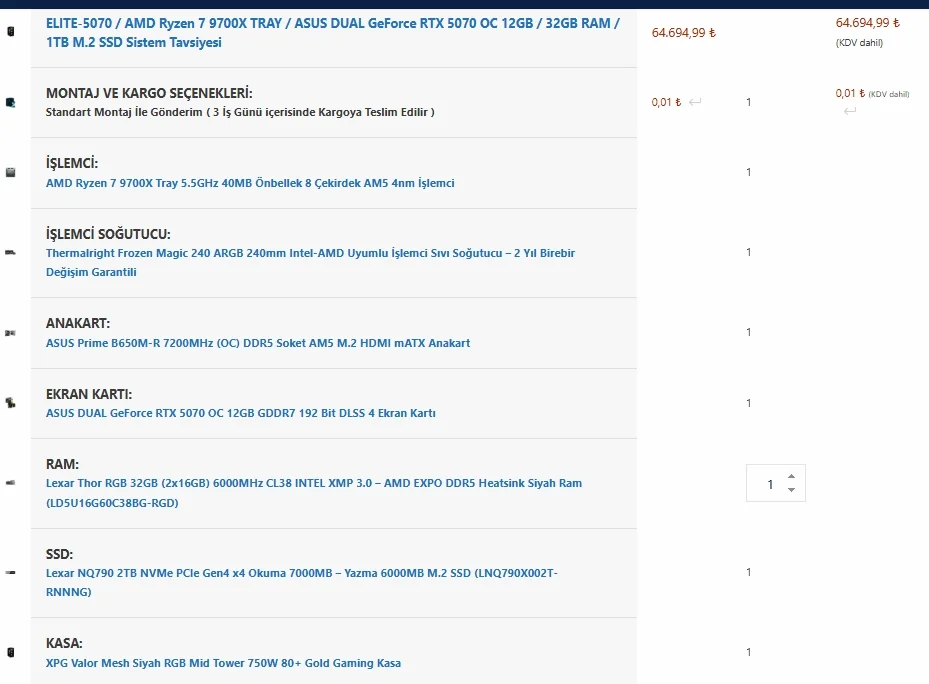This screenshot has width=929, height=684.
Task: Click the Standart Montaj İle Gönderim text
Action: (240, 112)
